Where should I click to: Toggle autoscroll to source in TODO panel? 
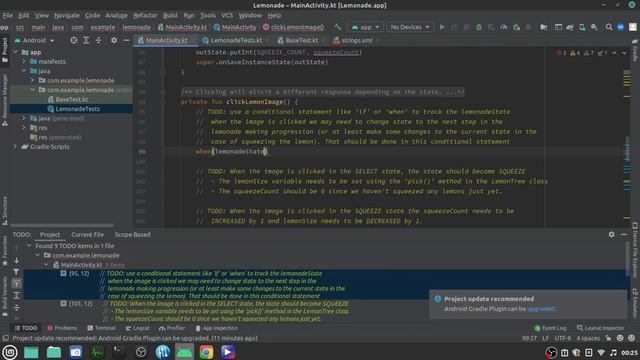(x=16, y=283)
